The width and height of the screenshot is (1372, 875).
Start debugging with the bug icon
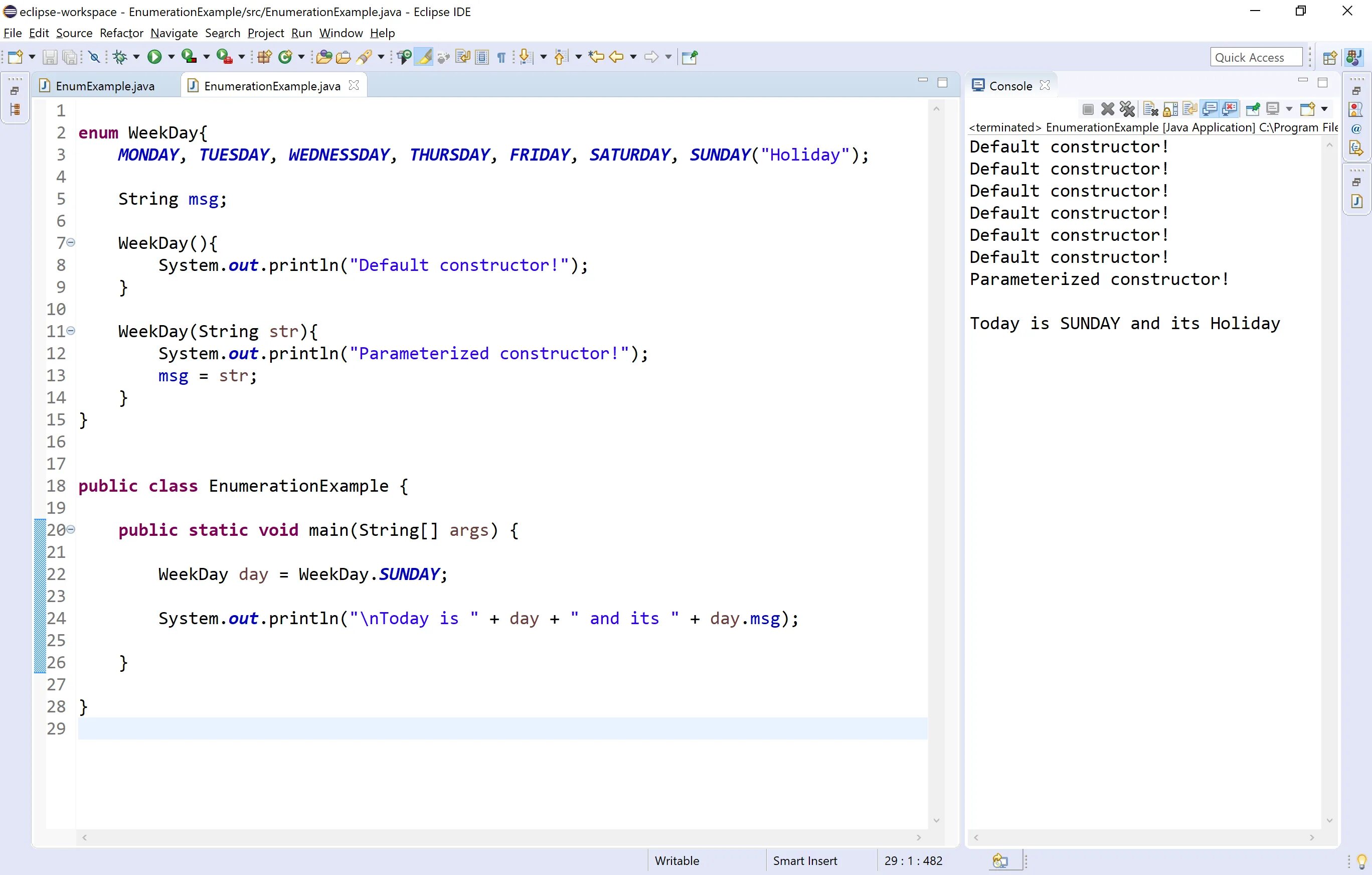[x=120, y=57]
